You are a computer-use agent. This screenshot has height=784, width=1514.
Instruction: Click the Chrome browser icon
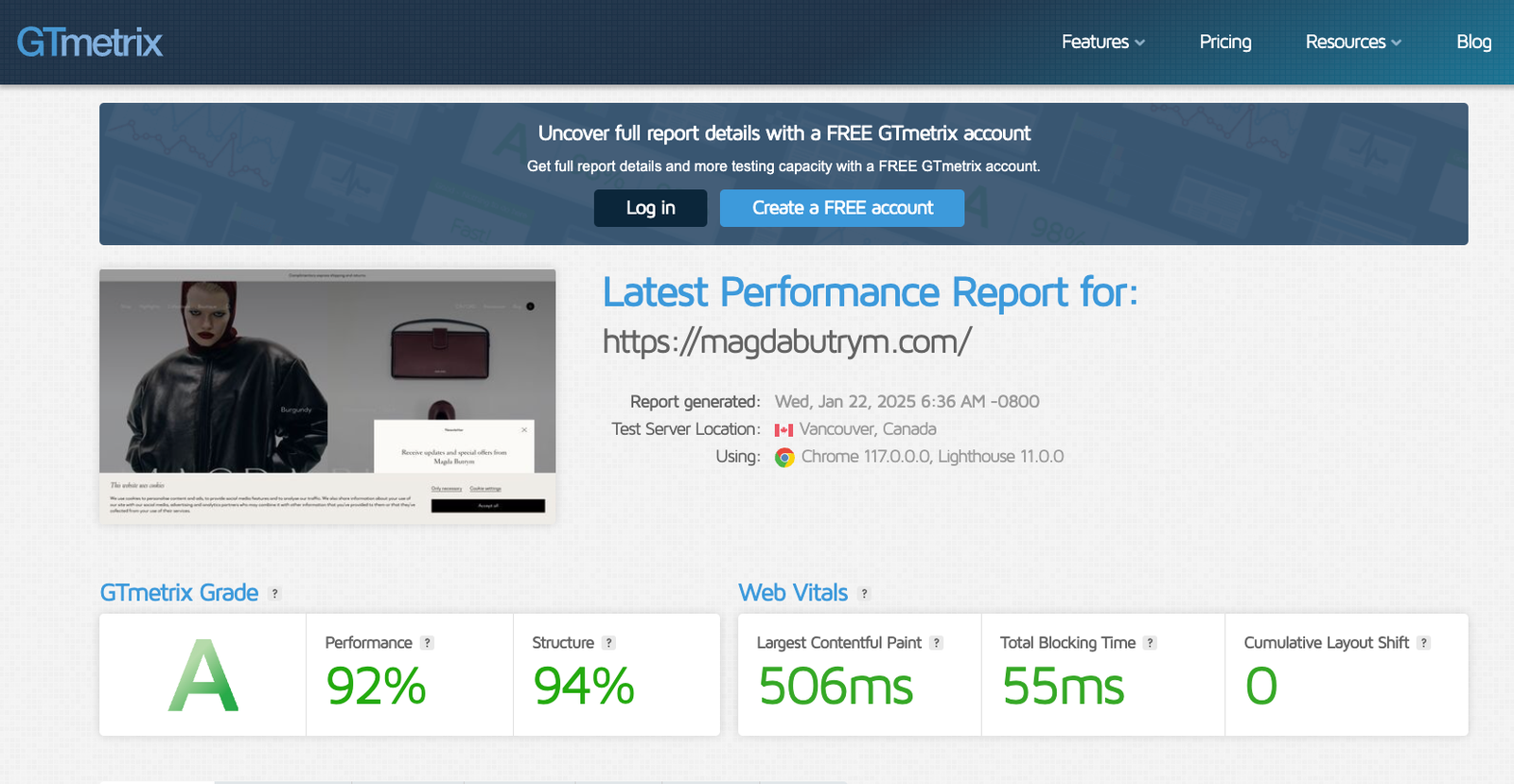pos(784,458)
